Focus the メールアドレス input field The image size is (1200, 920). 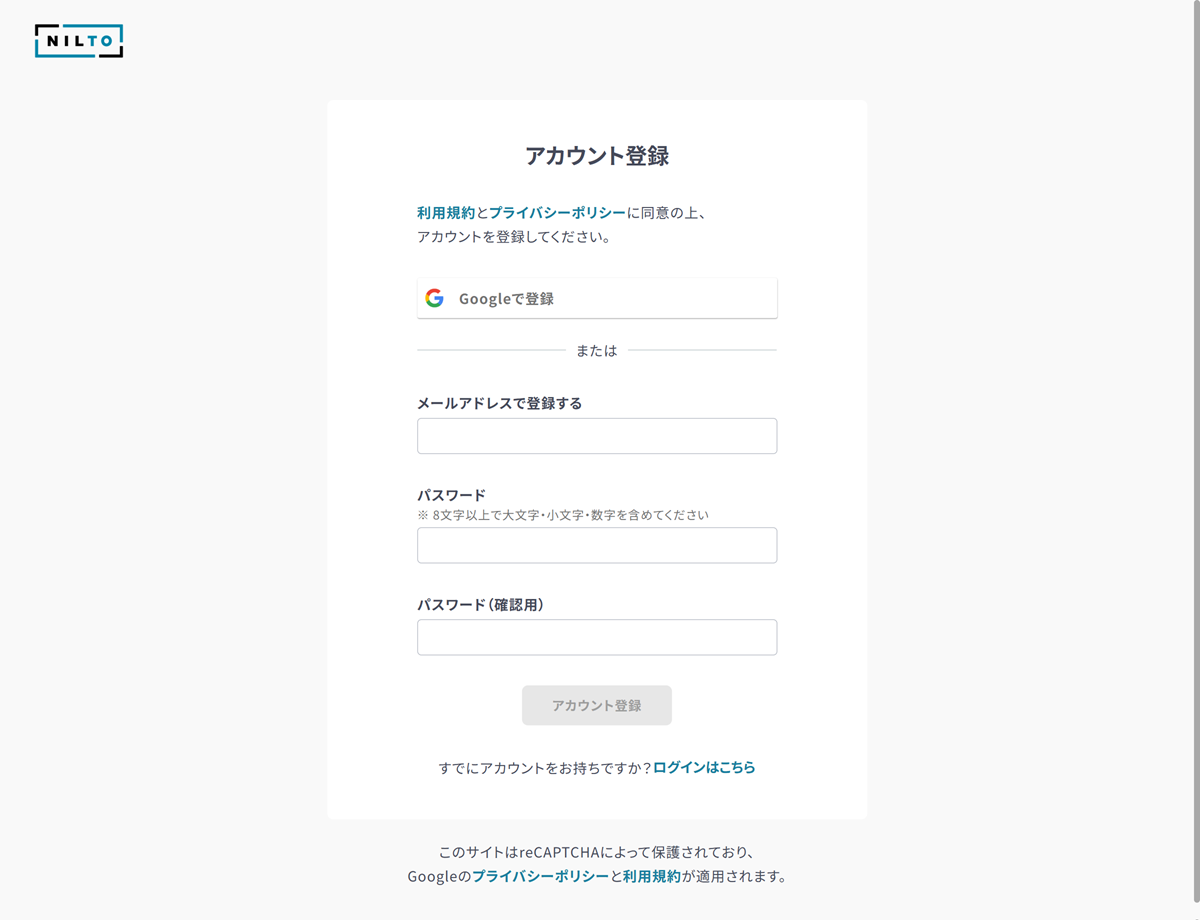pos(597,436)
